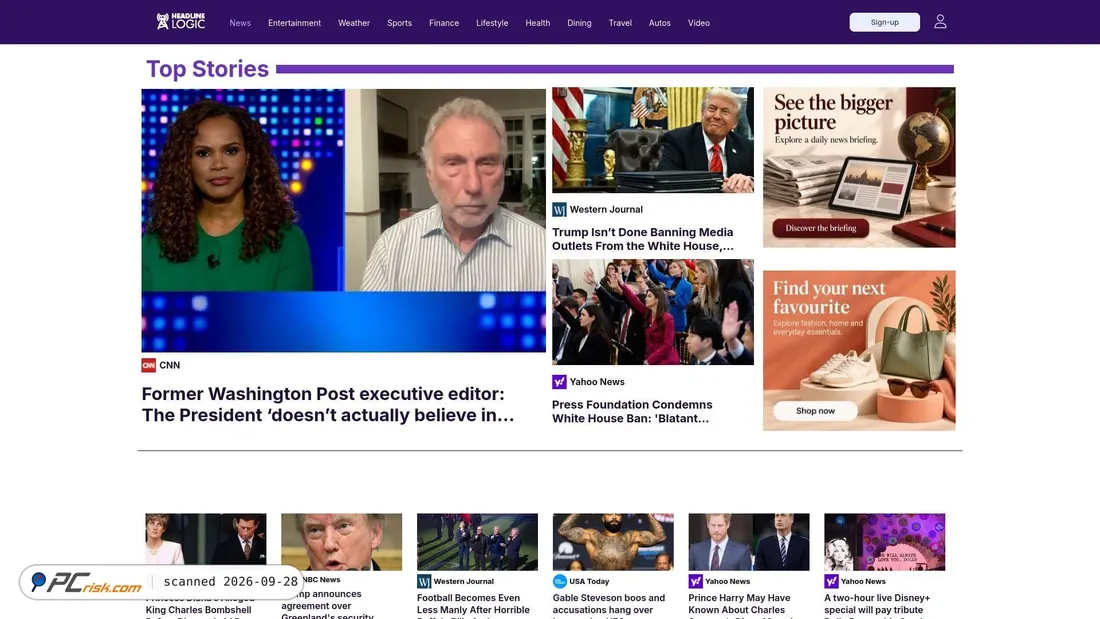Screen dimensions: 1100x619
Task: Click the Dolly Parton Disney+ thumbnail
Action: tap(885, 542)
